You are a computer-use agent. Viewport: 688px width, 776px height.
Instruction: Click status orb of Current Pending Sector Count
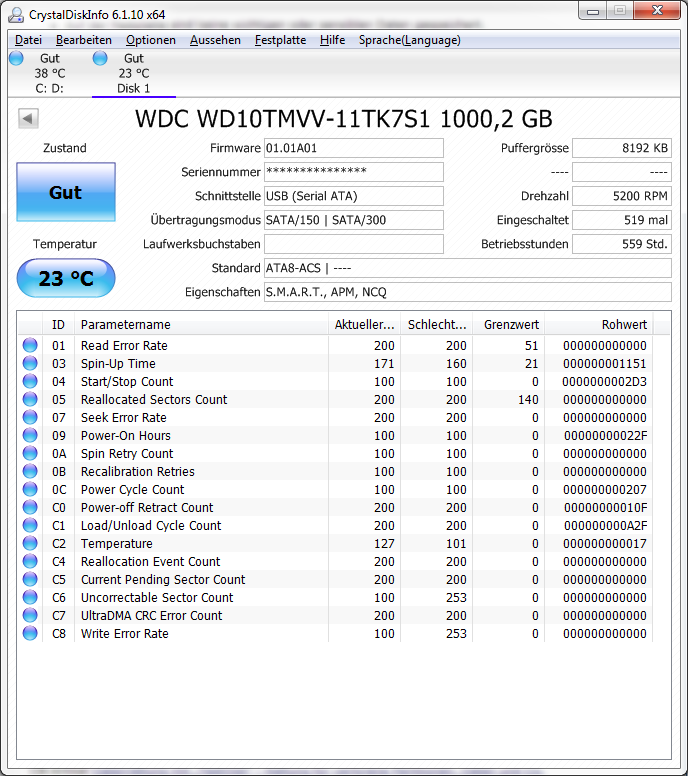coord(30,579)
